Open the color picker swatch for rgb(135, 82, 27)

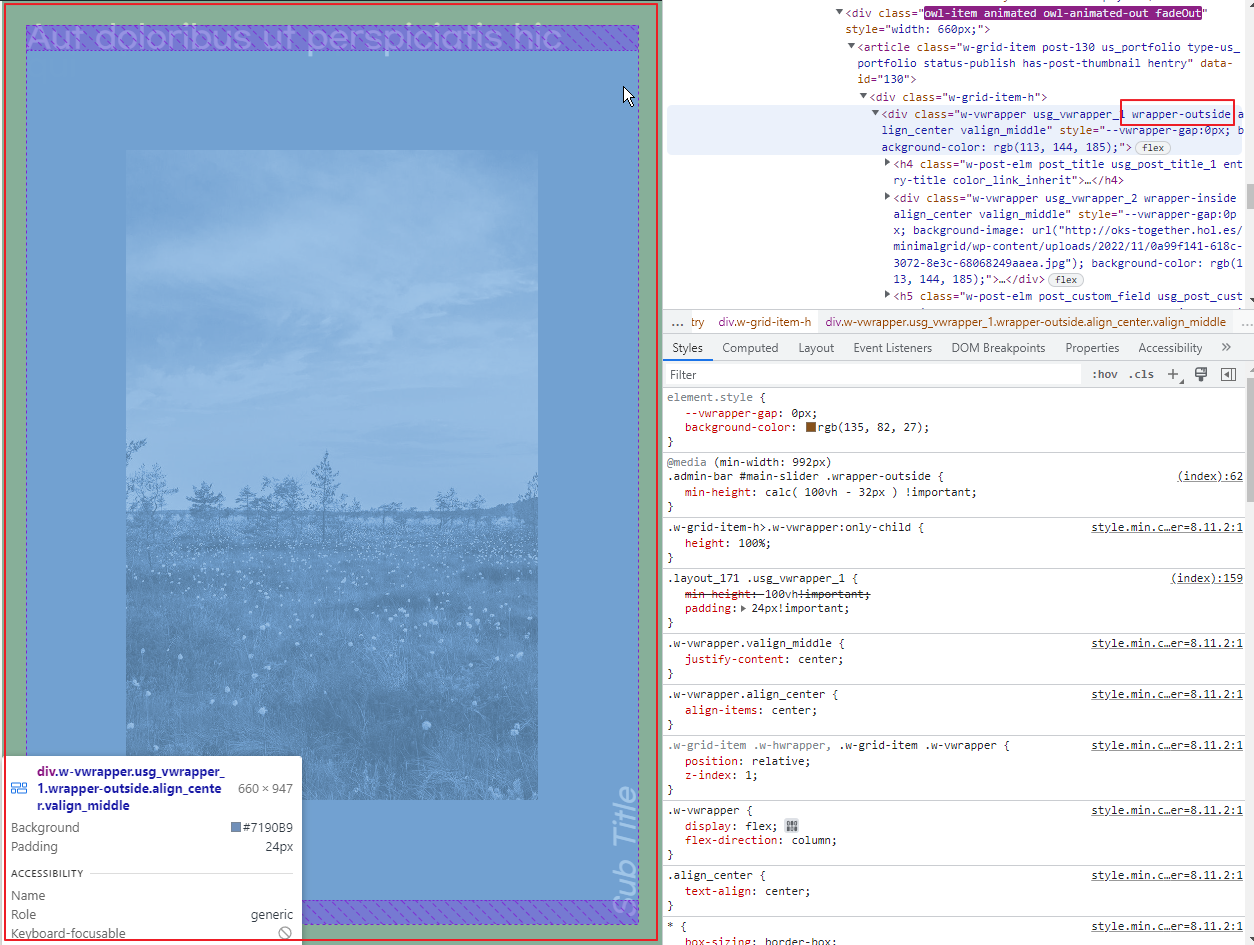[811, 427]
